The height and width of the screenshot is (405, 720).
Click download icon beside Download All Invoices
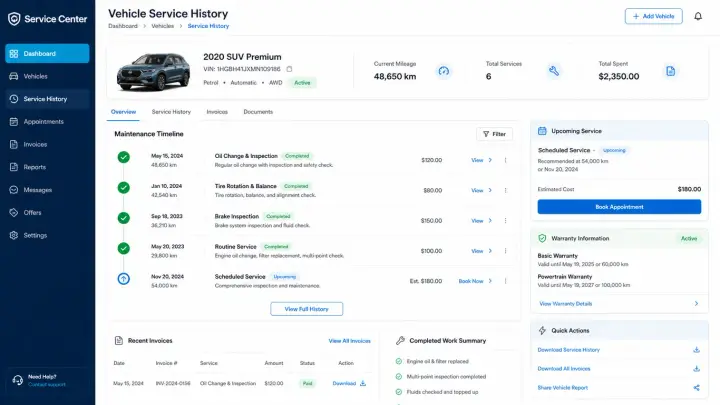click(x=696, y=368)
